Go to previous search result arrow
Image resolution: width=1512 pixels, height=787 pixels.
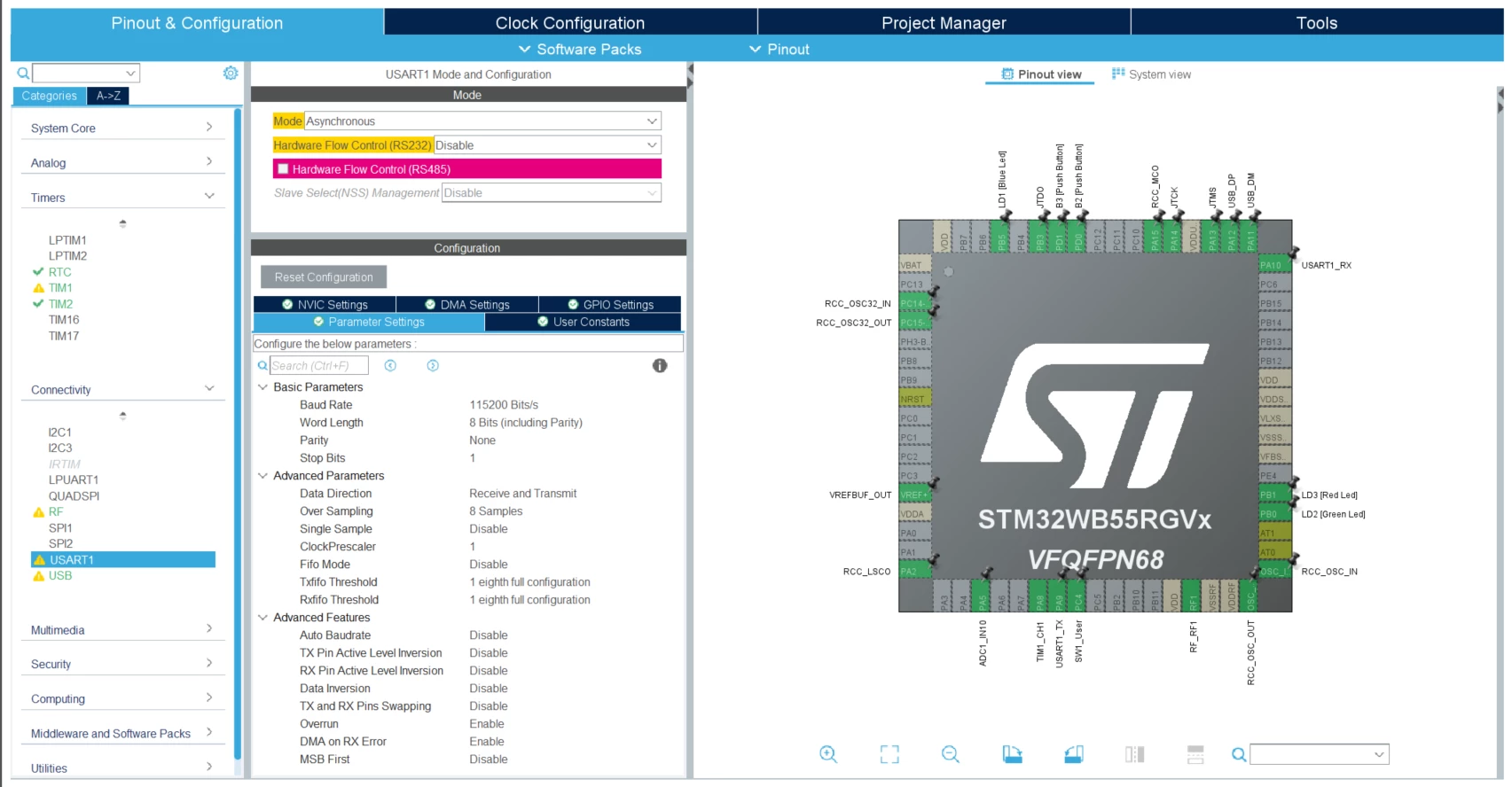pyautogui.click(x=390, y=365)
